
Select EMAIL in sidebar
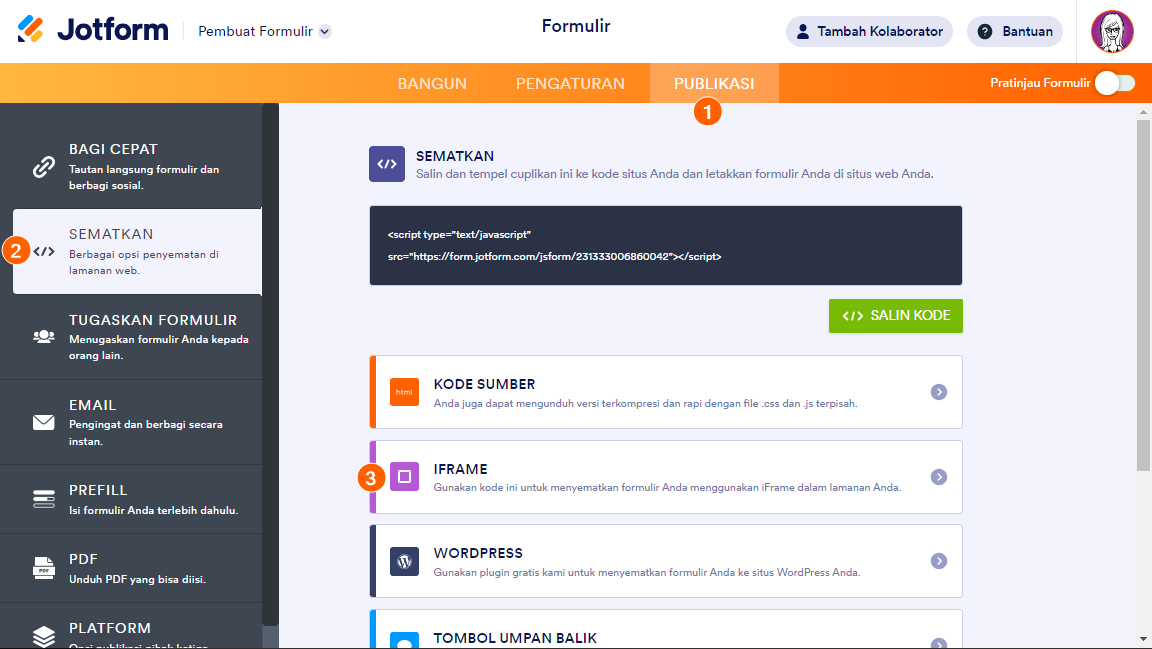(x=131, y=422)
